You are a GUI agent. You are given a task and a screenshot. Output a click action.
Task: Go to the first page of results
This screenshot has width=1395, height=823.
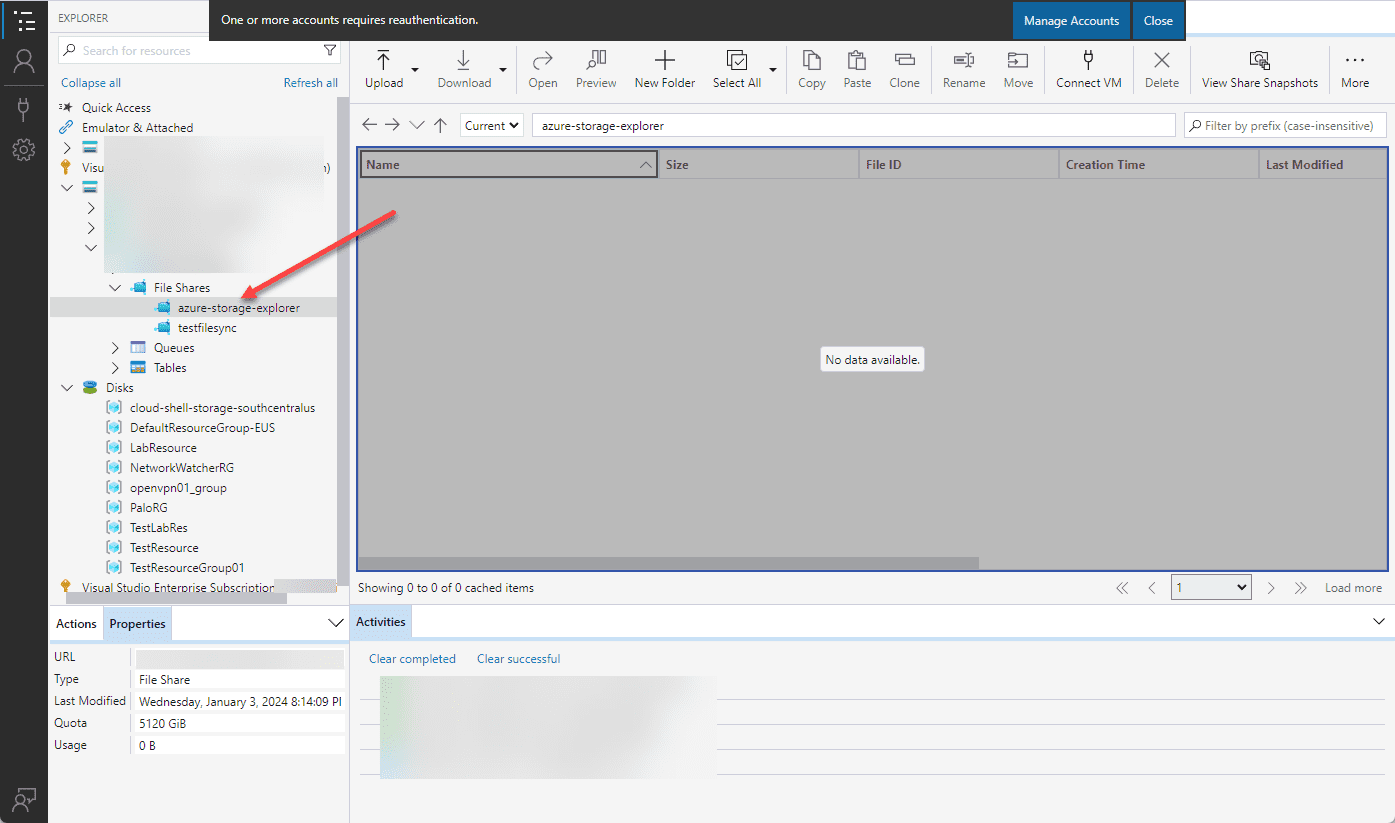click(1122, 588)
